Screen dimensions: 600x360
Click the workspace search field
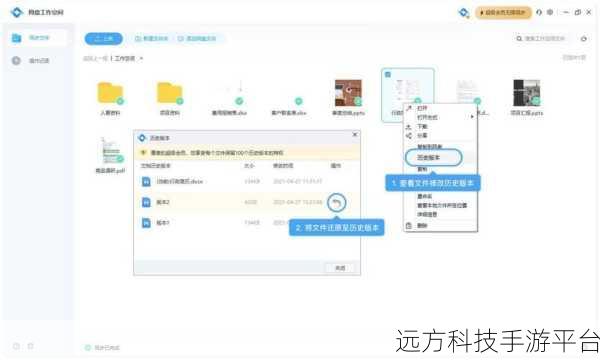pyautogui.click(x=541, y=39)
